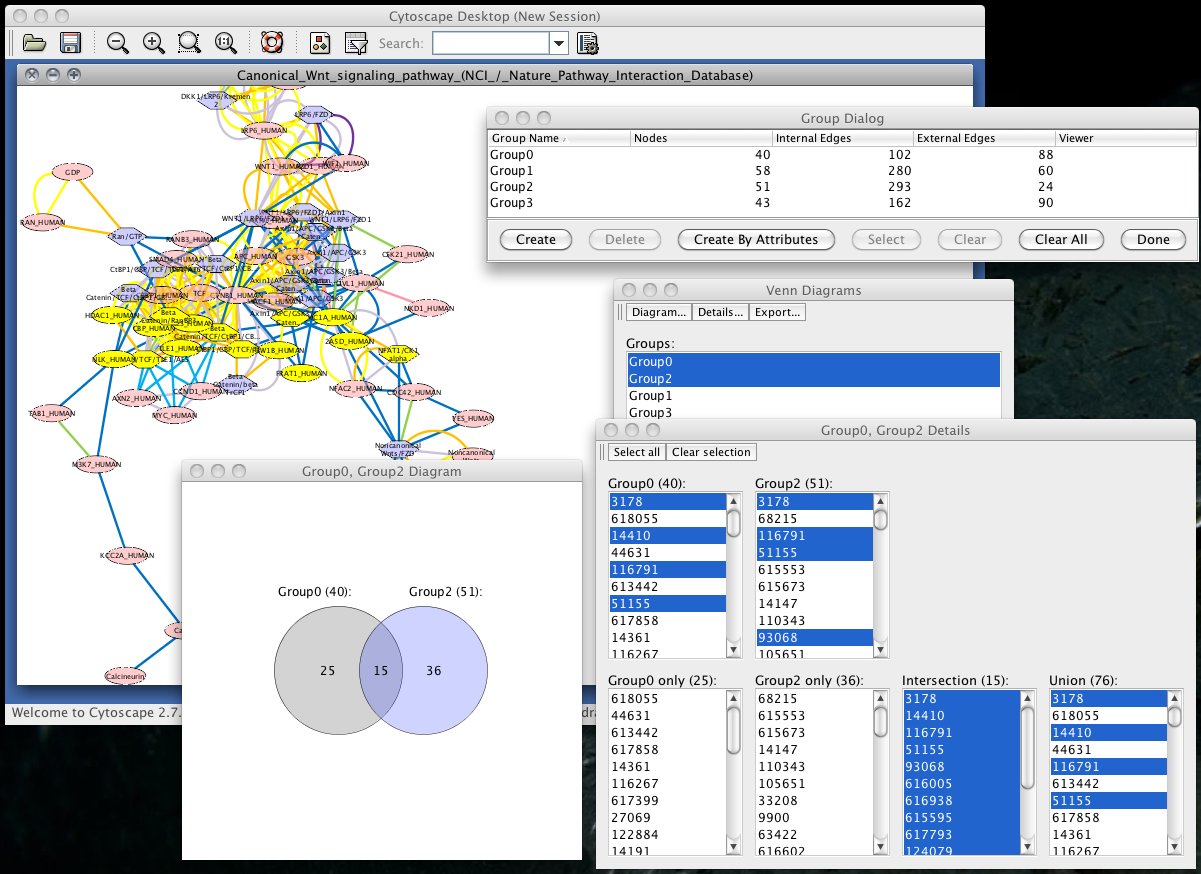Zoom to the selected region
Viewport: 1201px width, 874px height.
189,43
